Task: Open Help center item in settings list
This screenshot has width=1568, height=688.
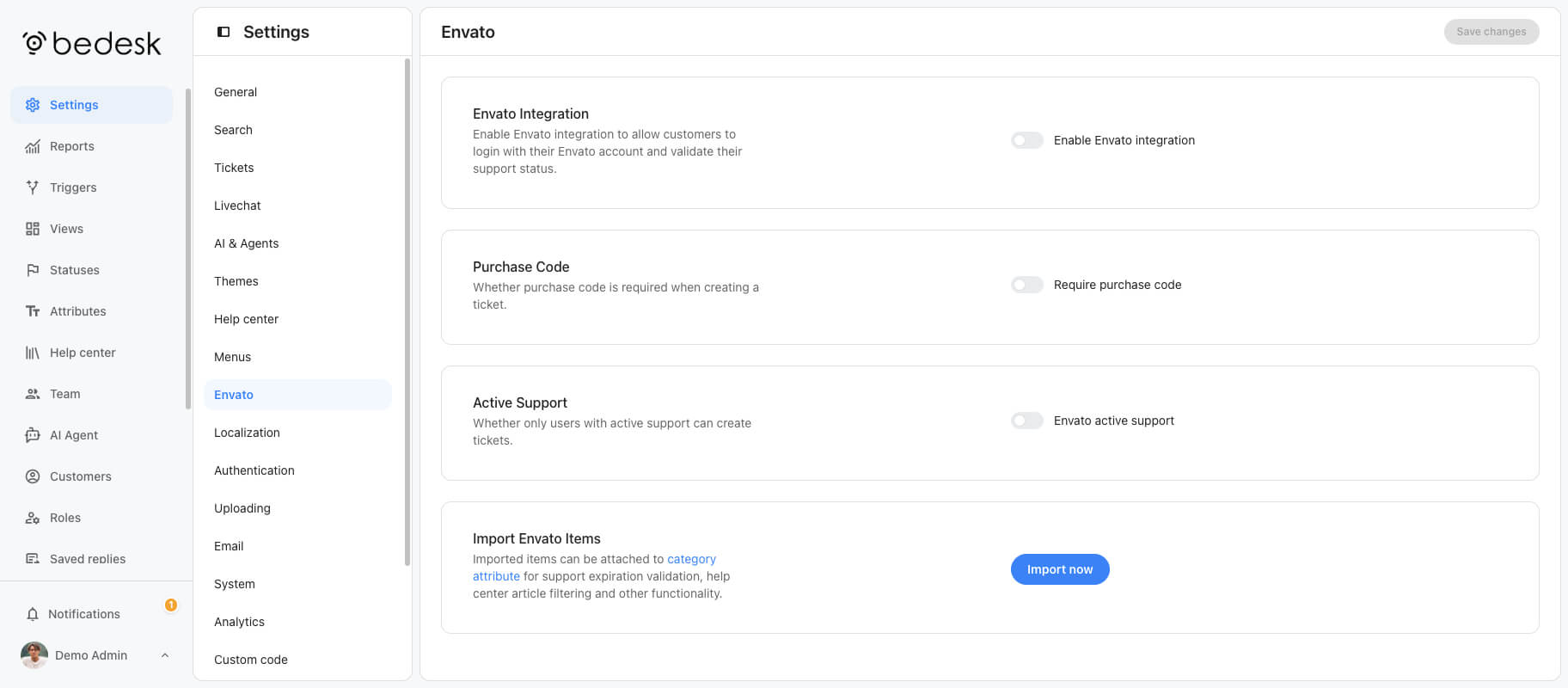Action: [x=297, y=319]
